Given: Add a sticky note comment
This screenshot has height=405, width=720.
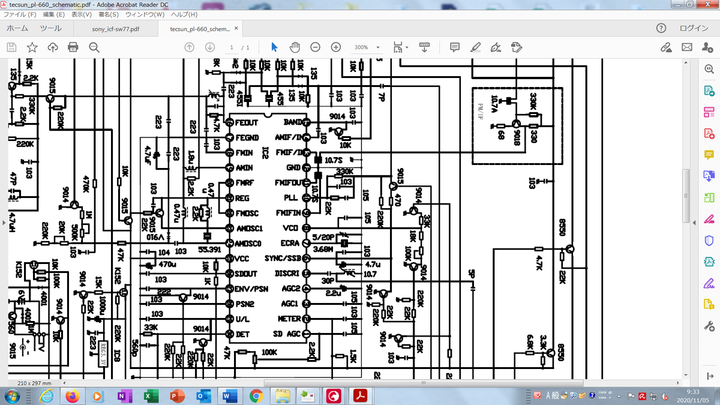Looking at the screenshot, I should 454,47.
